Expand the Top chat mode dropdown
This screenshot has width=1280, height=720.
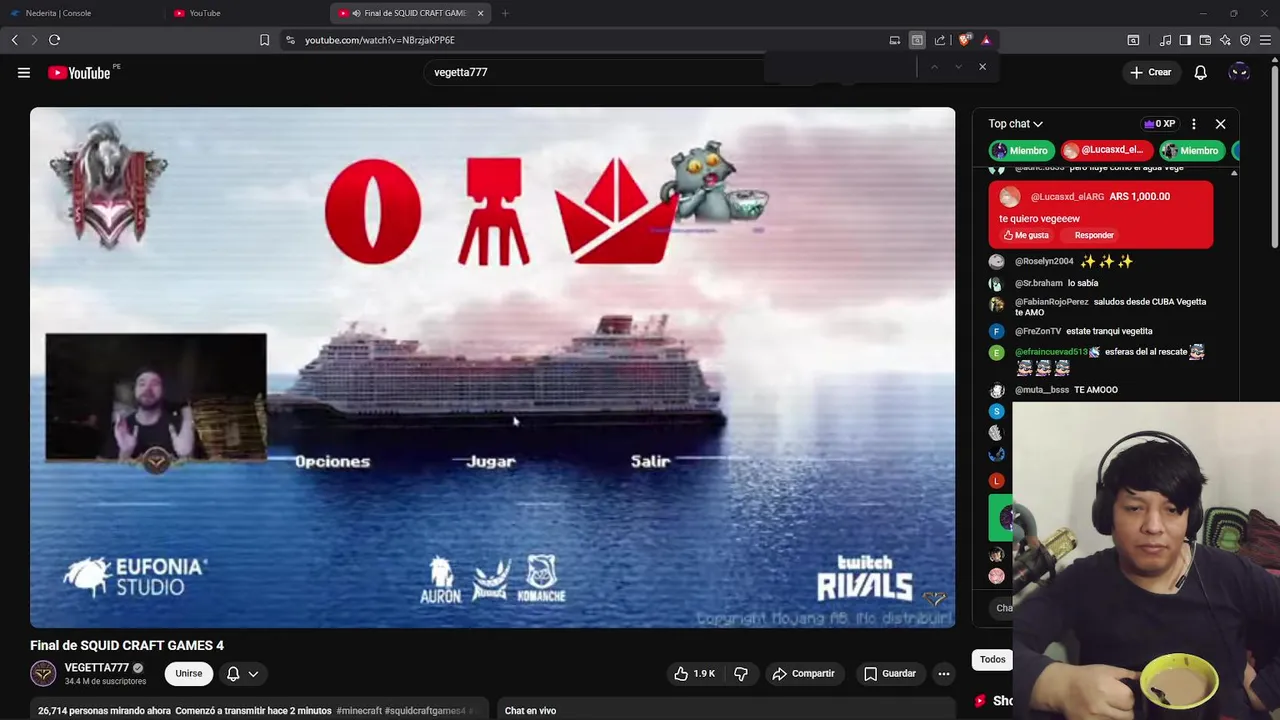tap(1015, 124)
